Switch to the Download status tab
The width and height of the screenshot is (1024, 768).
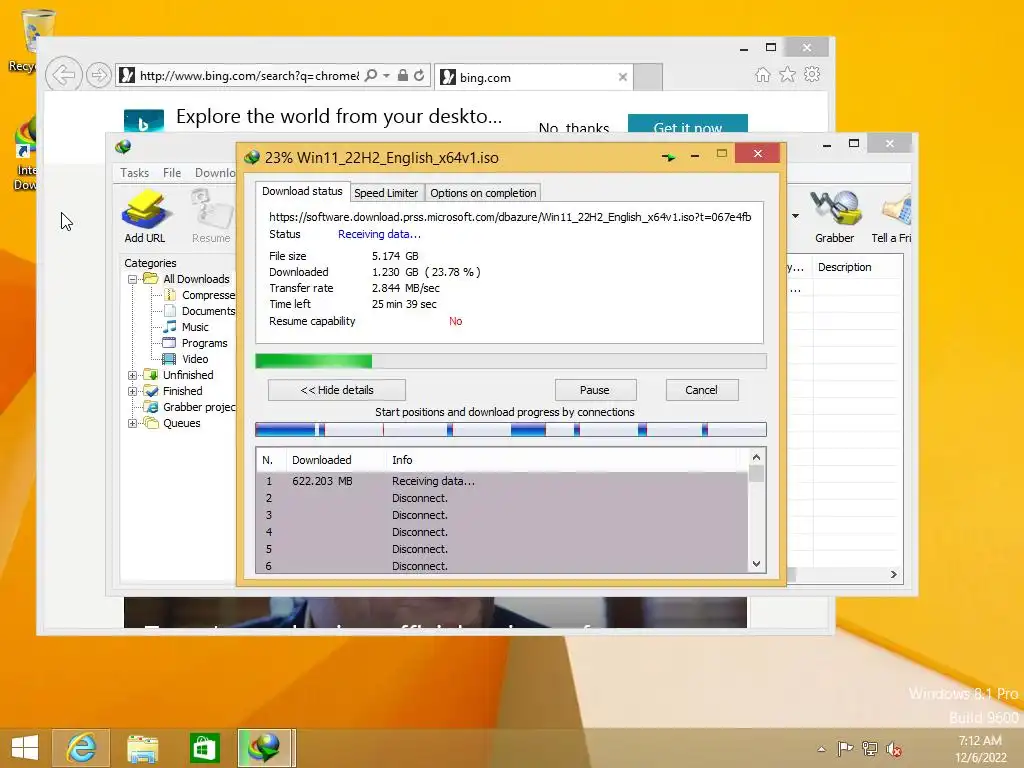[302, 191]
